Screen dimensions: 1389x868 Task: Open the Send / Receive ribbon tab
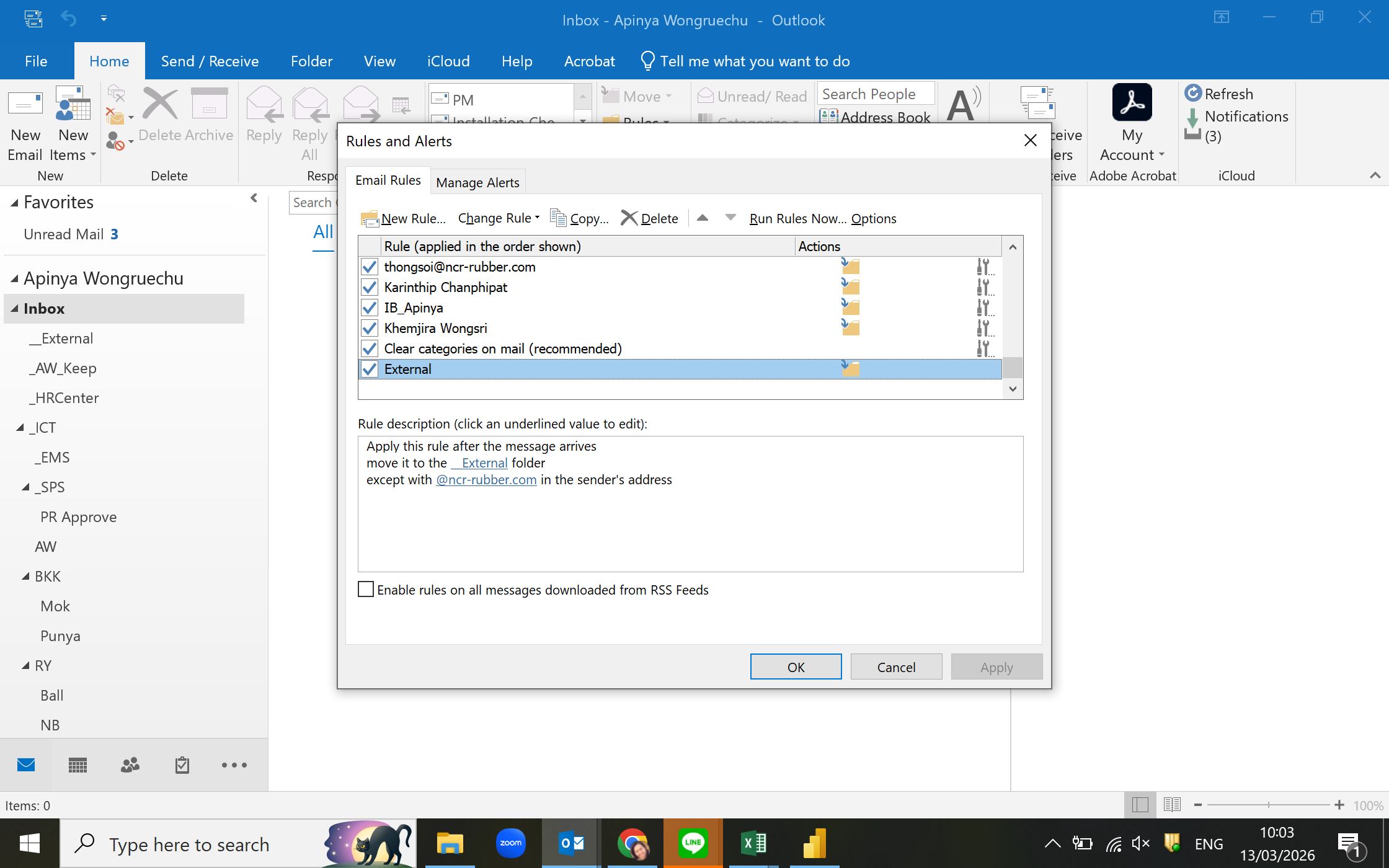click(210, 61)
